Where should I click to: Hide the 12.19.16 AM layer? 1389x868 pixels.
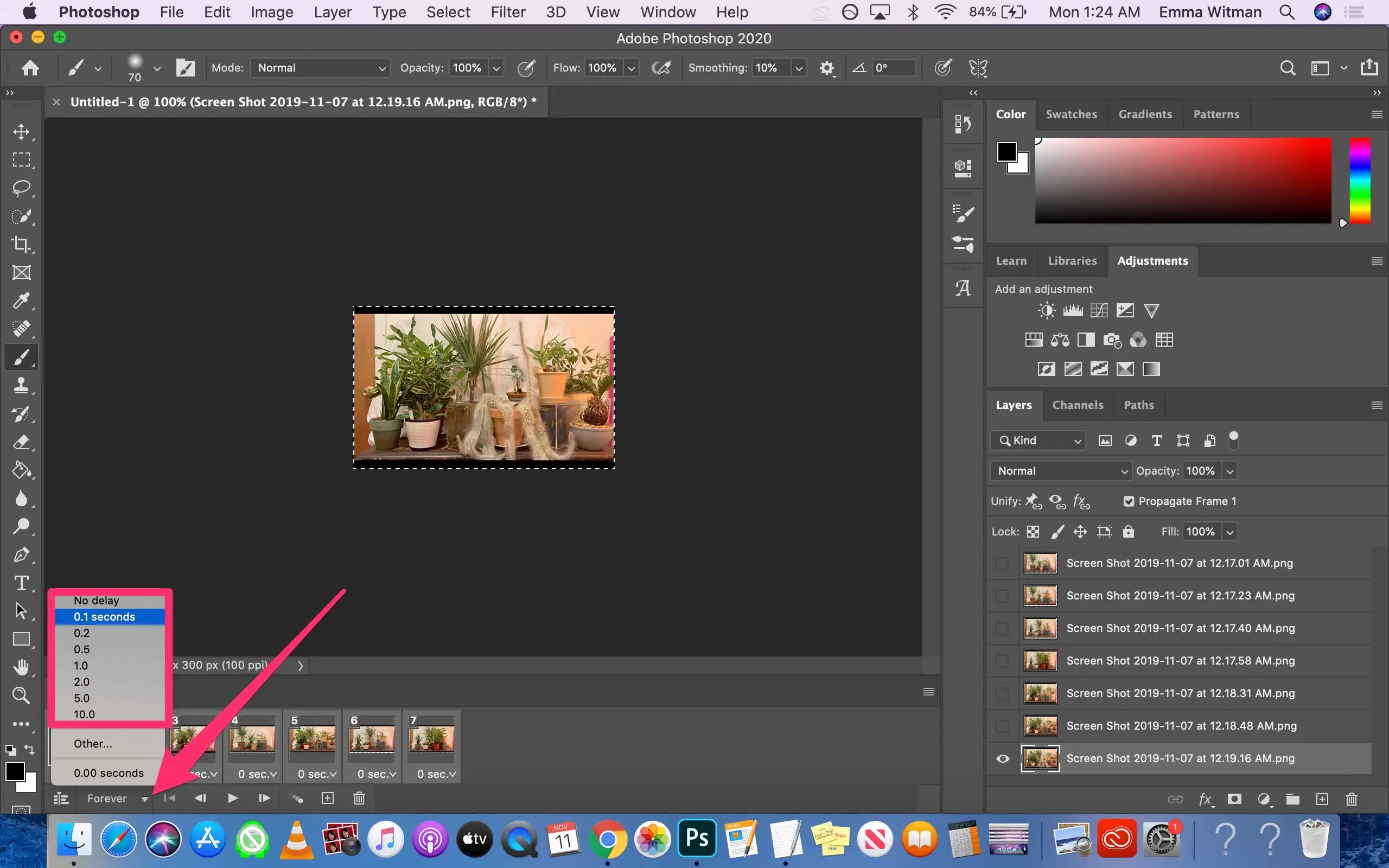[1003, 759]
